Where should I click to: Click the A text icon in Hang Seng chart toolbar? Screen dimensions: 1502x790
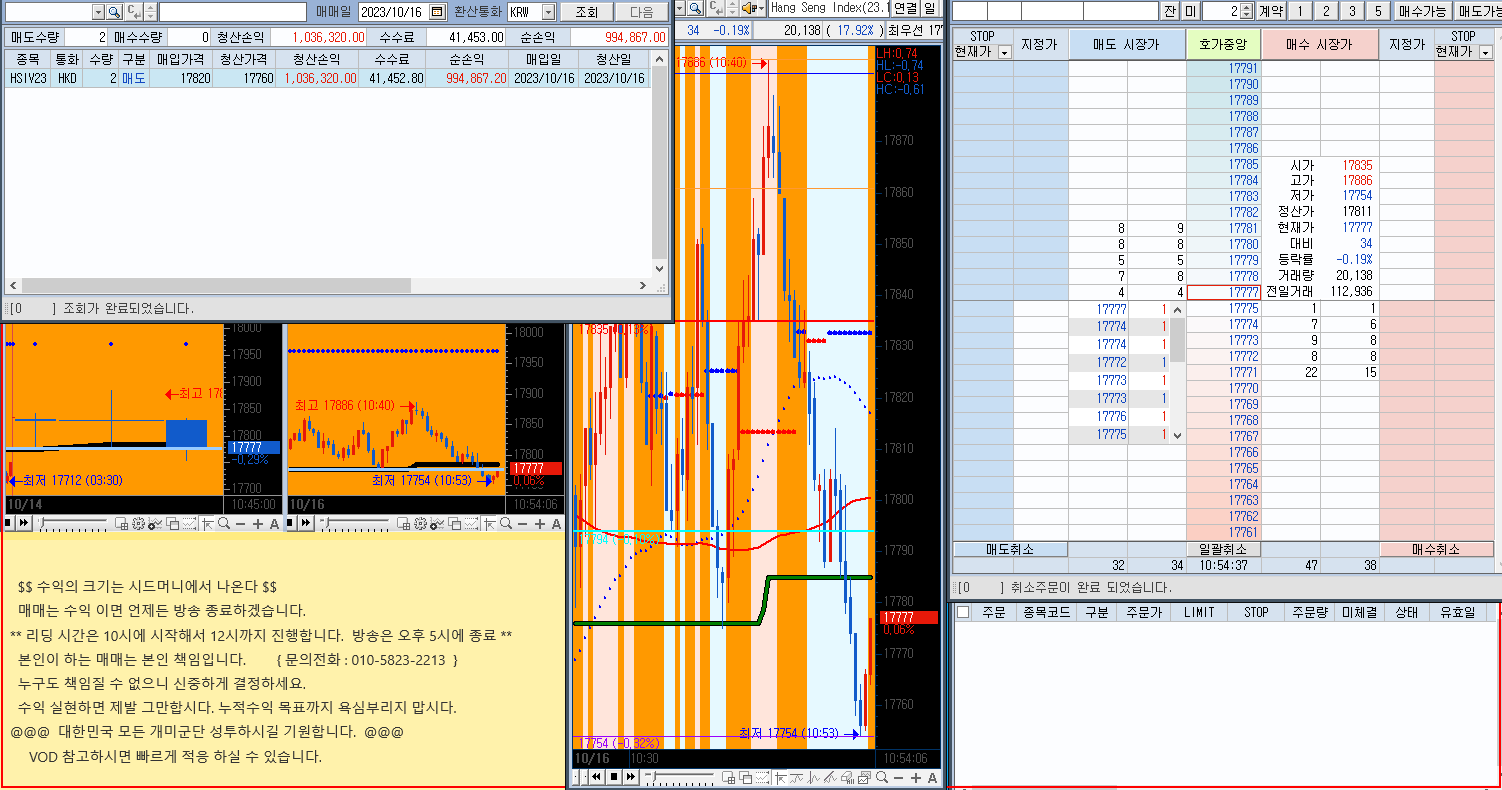pos(932,777)
